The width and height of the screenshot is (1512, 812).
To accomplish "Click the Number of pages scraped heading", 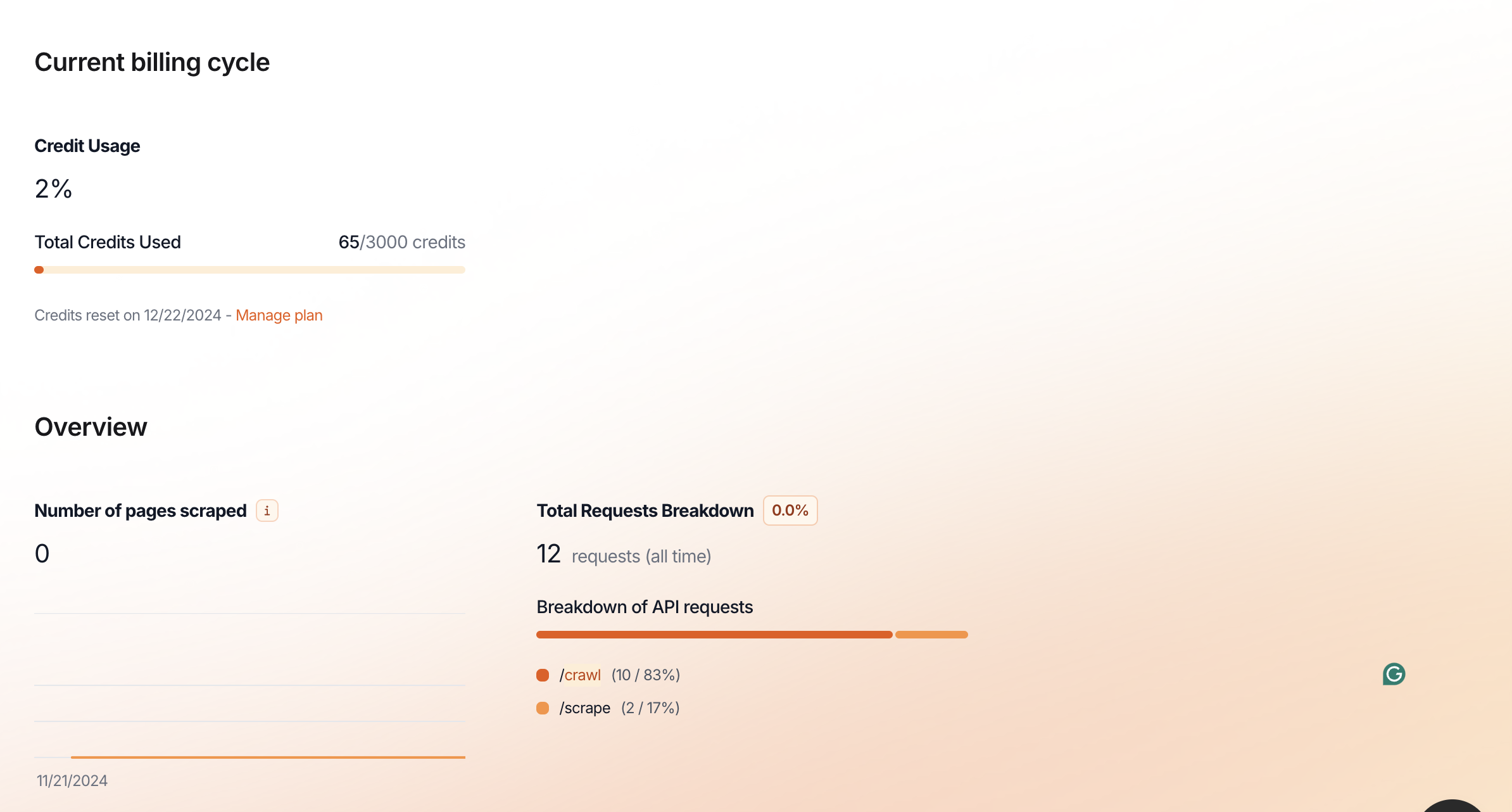I will pos(141,511).
